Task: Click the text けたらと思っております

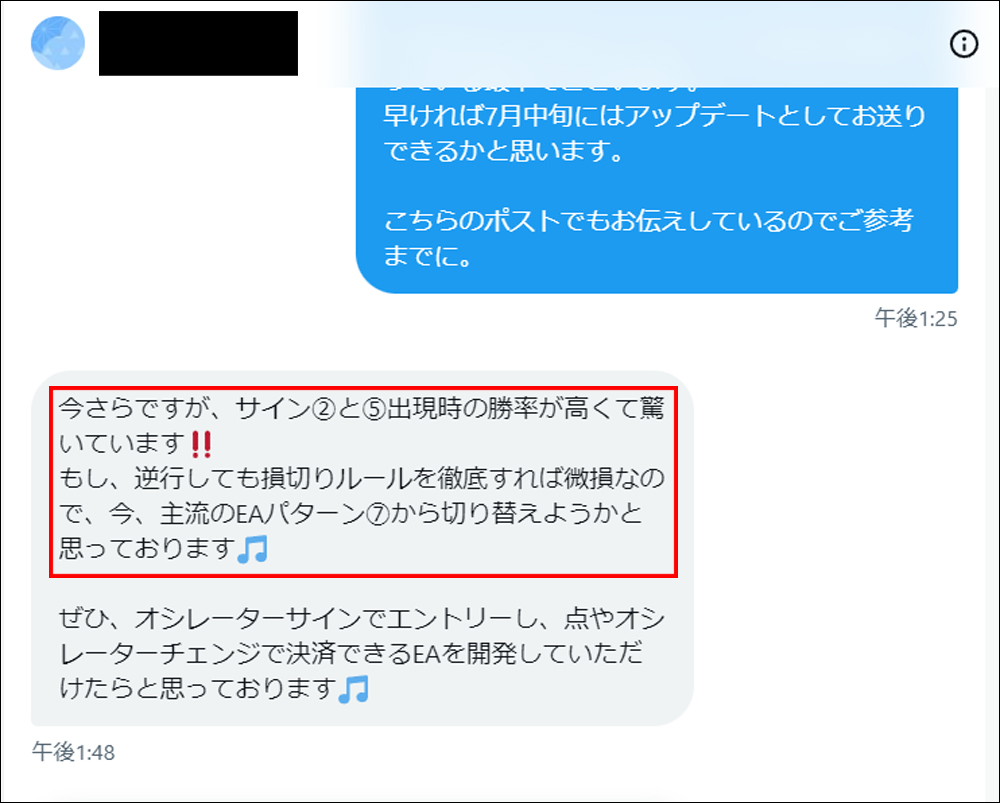Action: tap(198, 688)
